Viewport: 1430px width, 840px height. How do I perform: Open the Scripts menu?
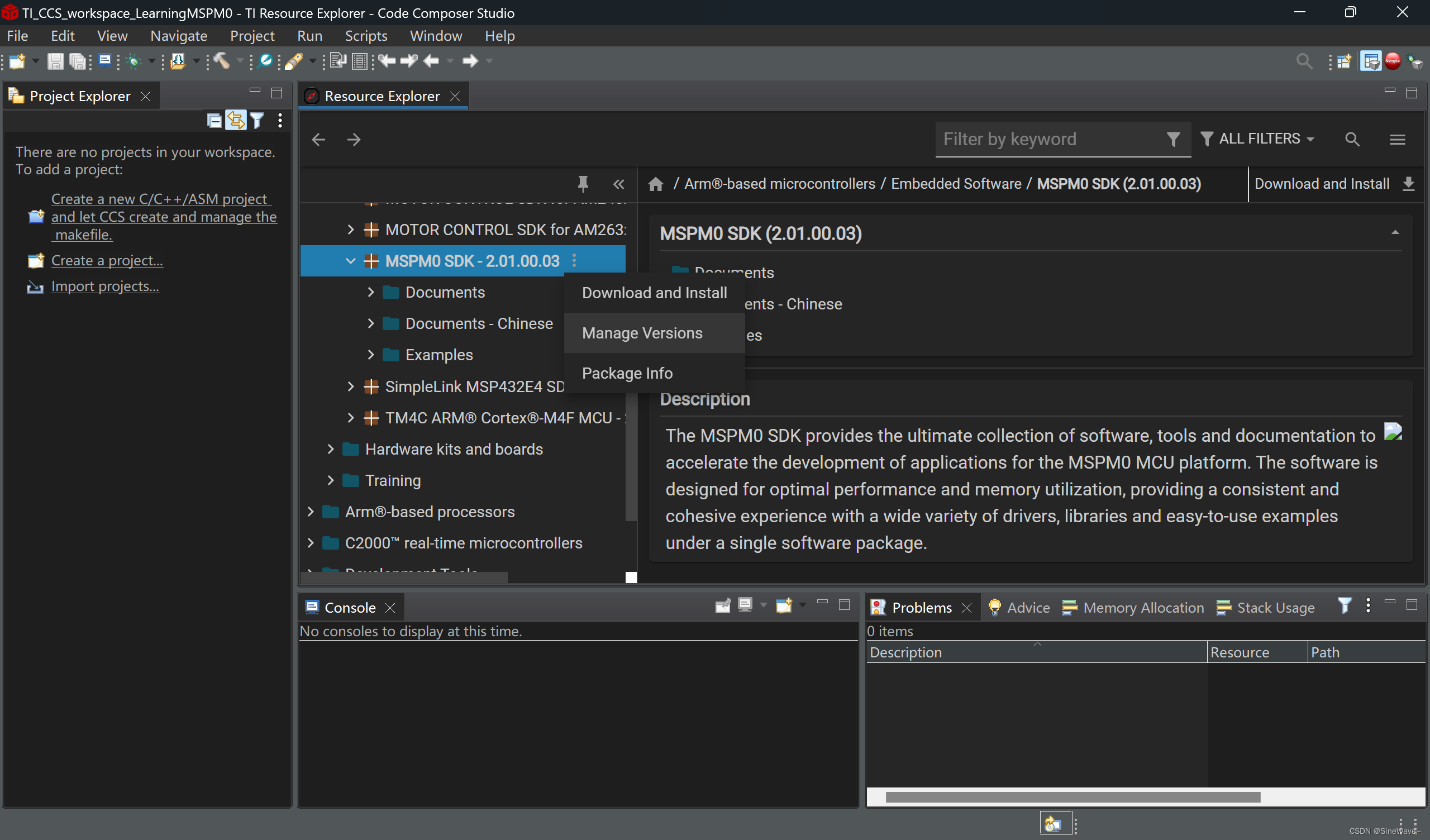coord(366,36)
